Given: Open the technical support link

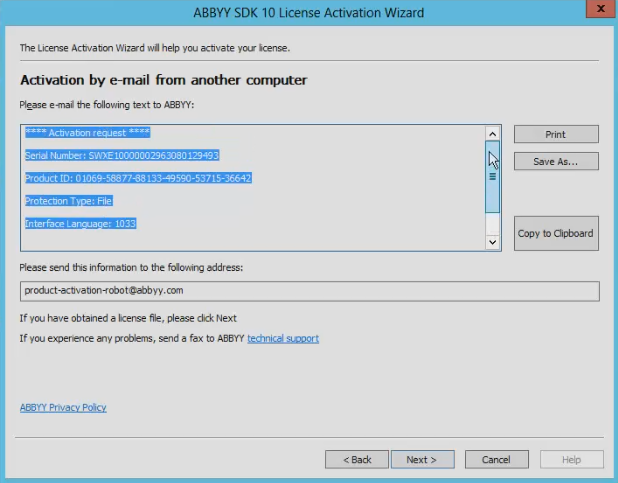Looking at the screenshot, I should (x=283, y=339).
